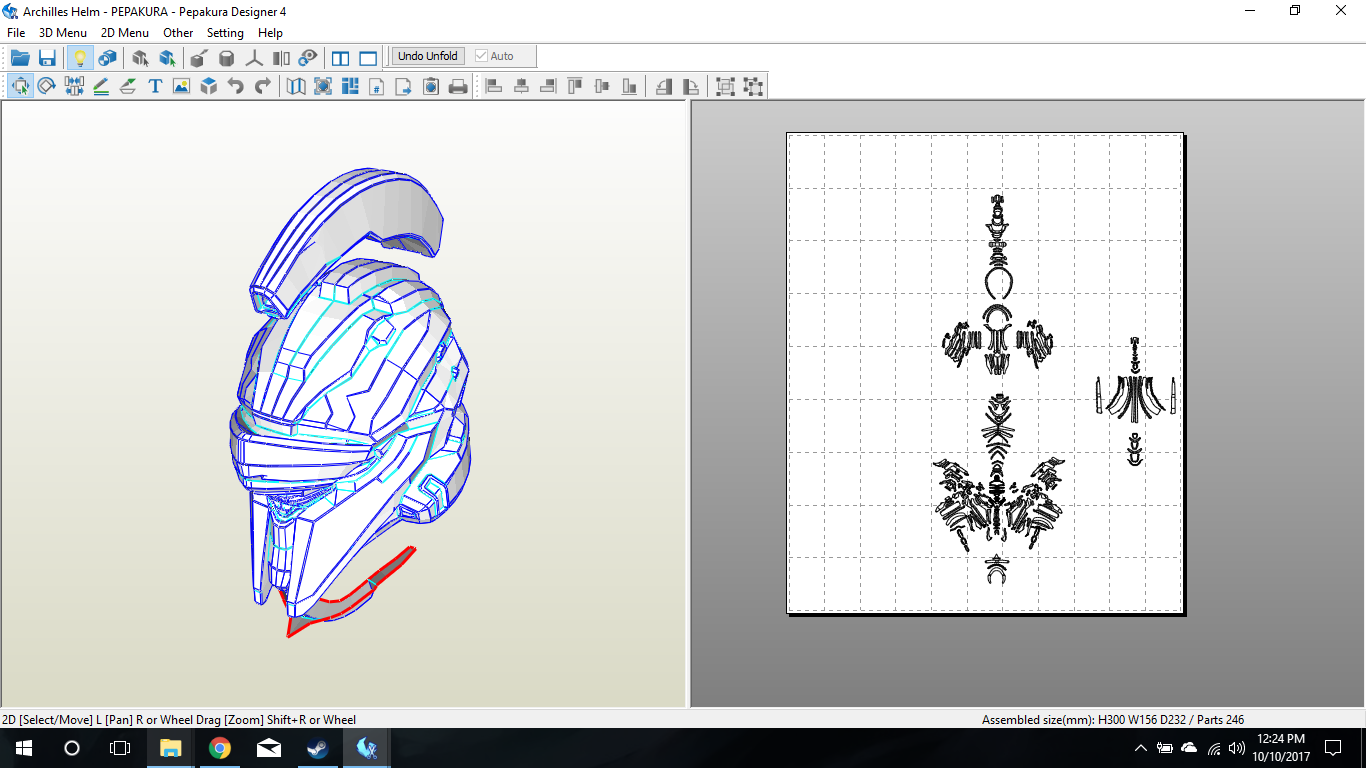This screenshot has height=768, width=1366.
Task: Open Task View on the taskbar
Action: (x=120, y=748)
